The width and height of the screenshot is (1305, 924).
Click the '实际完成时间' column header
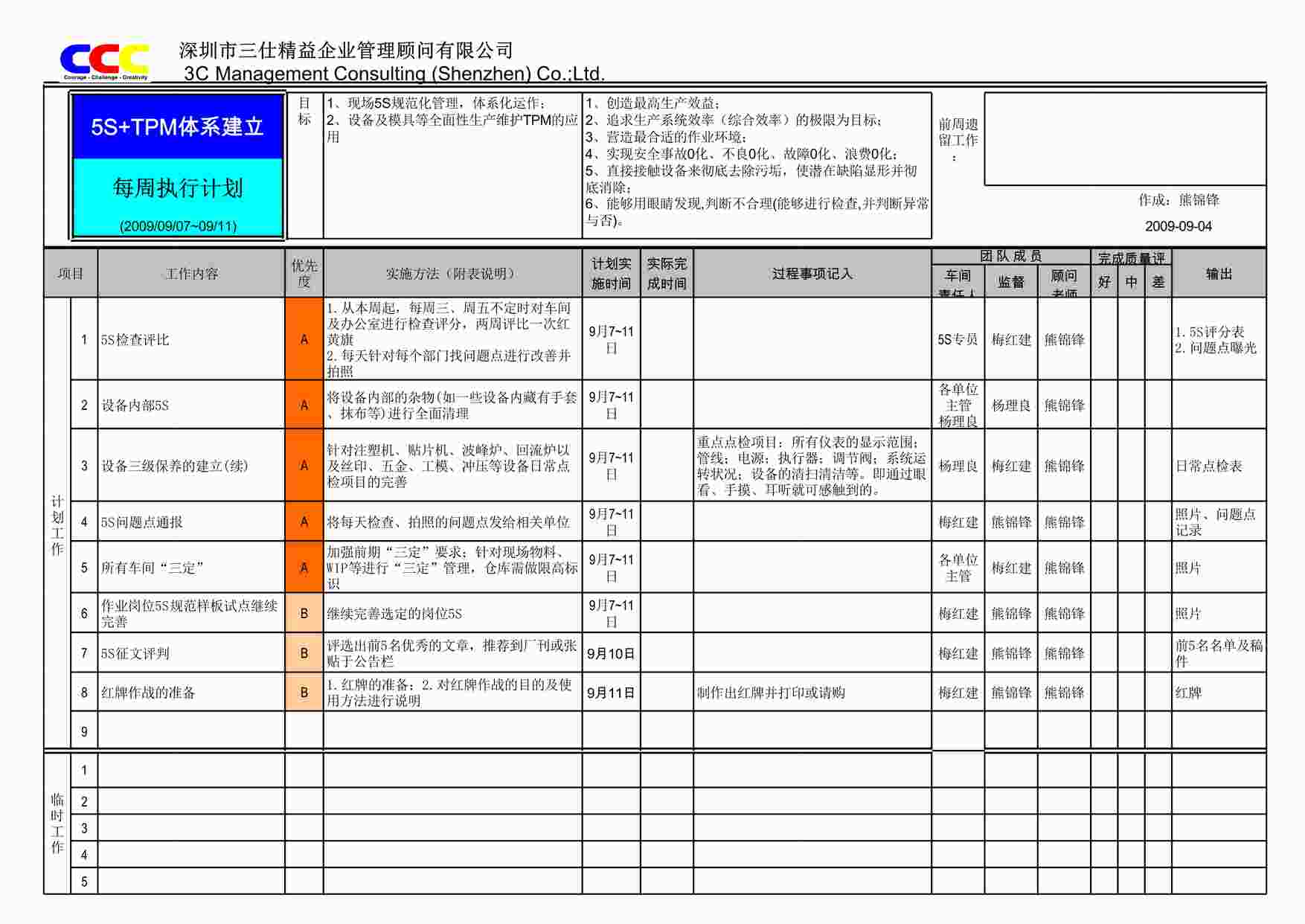(x=666, y=274)
